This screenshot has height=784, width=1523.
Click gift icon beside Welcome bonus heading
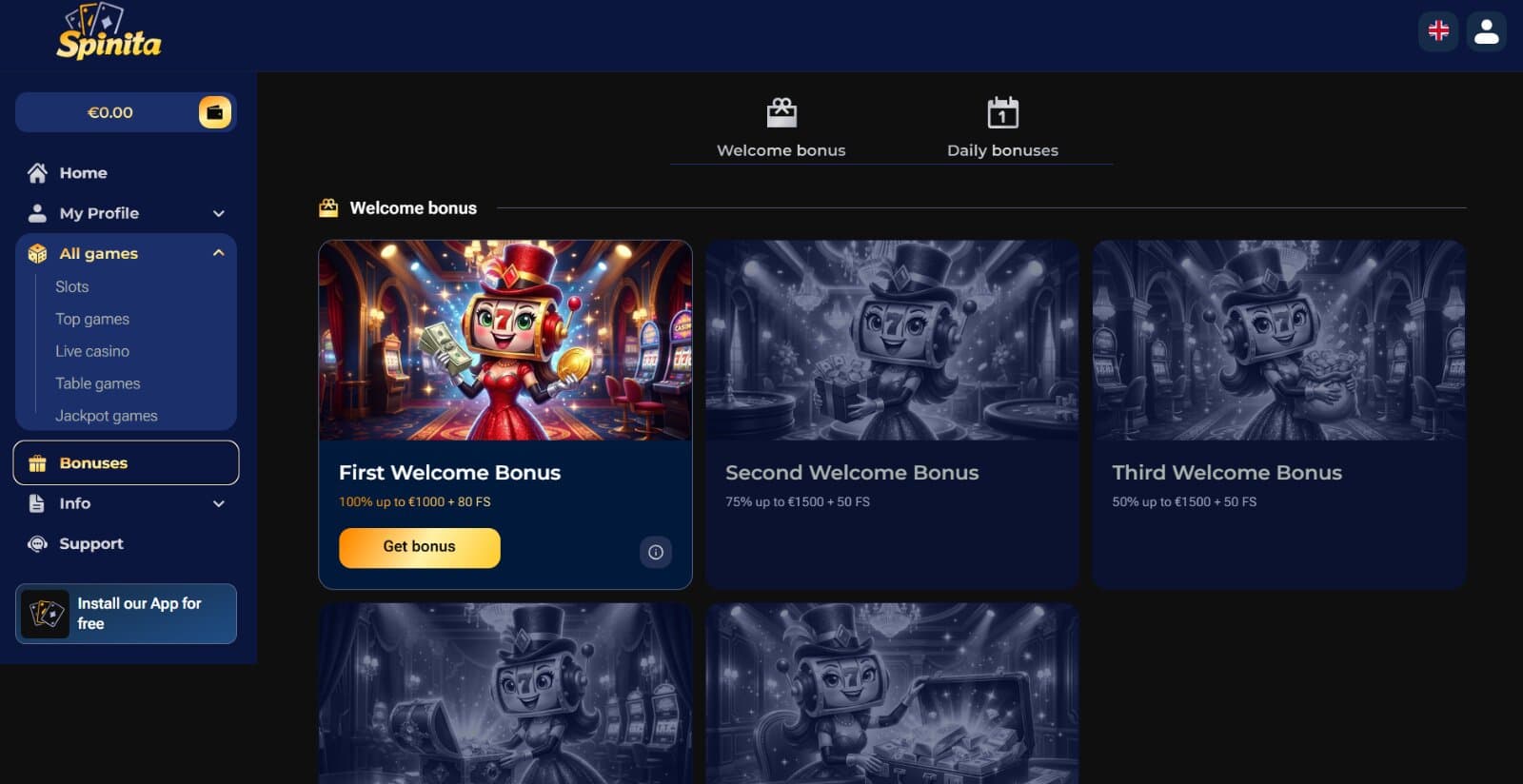coord(328,207)
